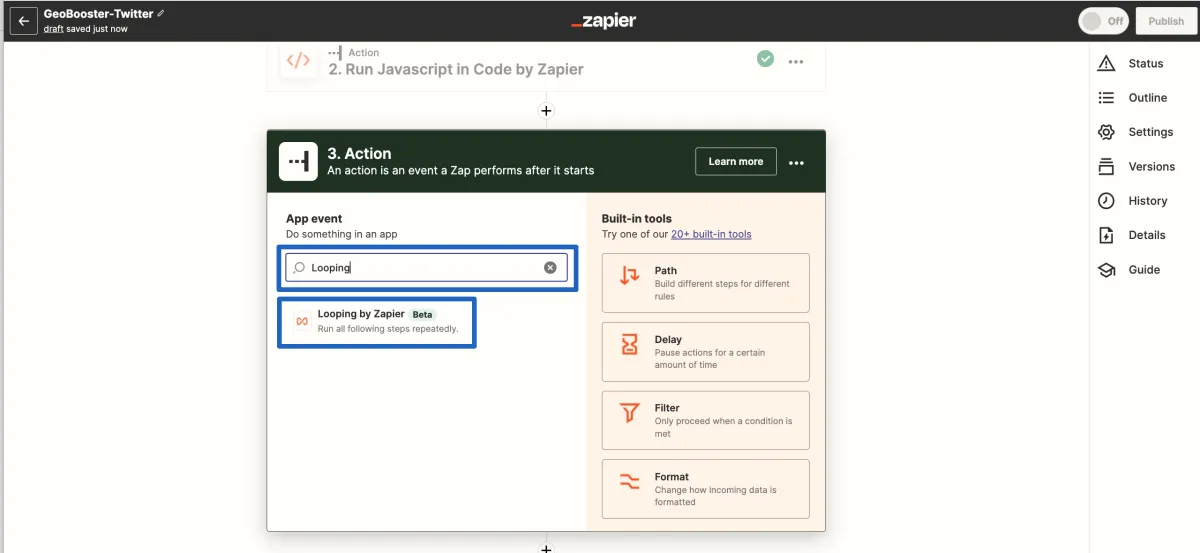The height and width of the screenshot is (553, 1200).
Task: Click the Publish button
Action: pos(1166,21)
